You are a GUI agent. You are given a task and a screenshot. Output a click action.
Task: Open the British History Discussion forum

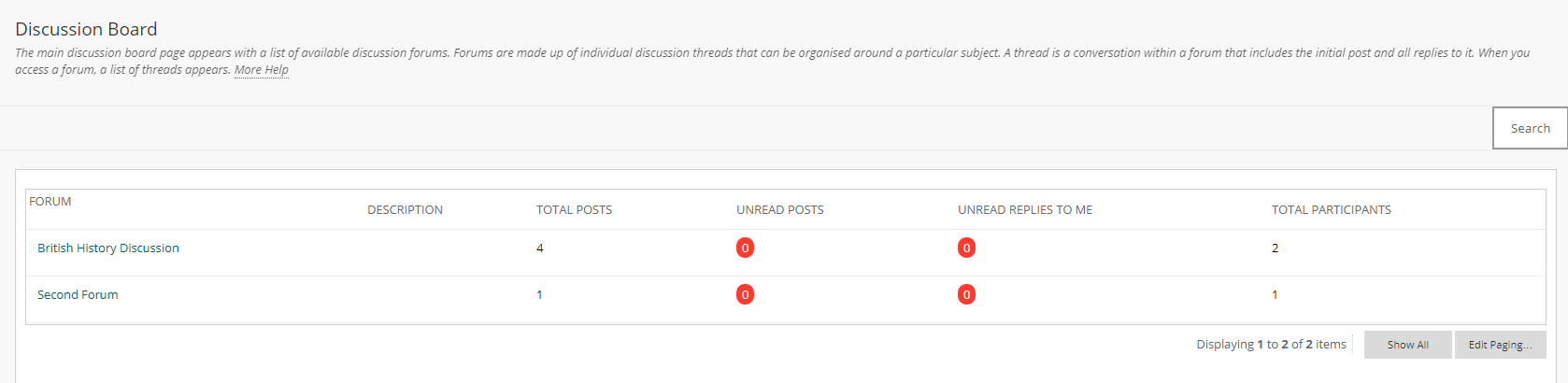(x=108, y=248)
